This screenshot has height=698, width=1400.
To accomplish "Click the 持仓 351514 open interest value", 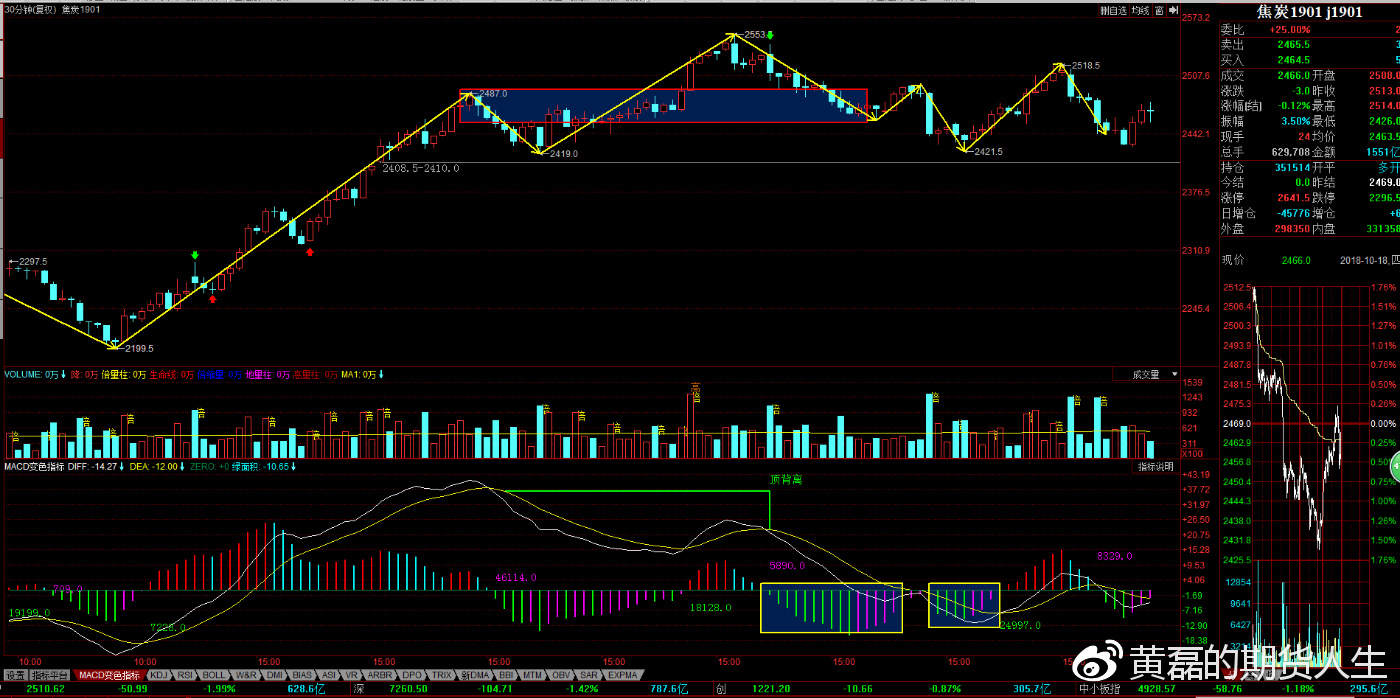I will pyautogui.click(x=1292, y=167).
